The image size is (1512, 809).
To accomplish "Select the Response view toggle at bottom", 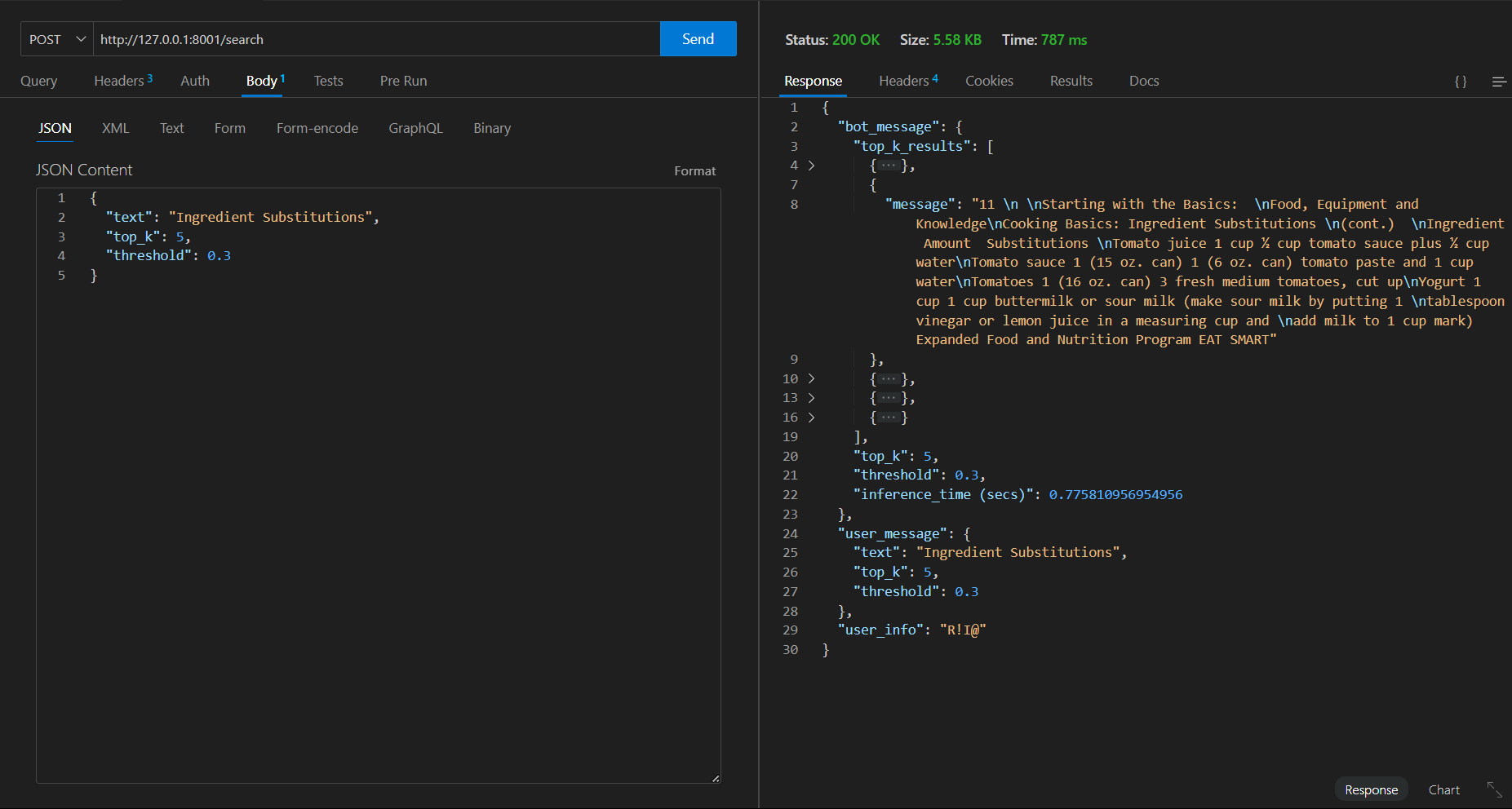I will (1371, 789).
